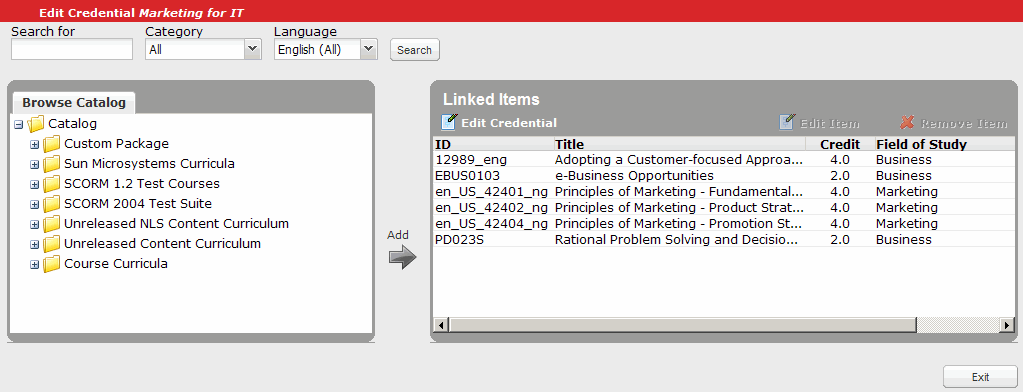This screenshot has height=392, width=1023.
Task: Select the SCORM 1.2 Test Courses folder icon
Action: [52, 185]
